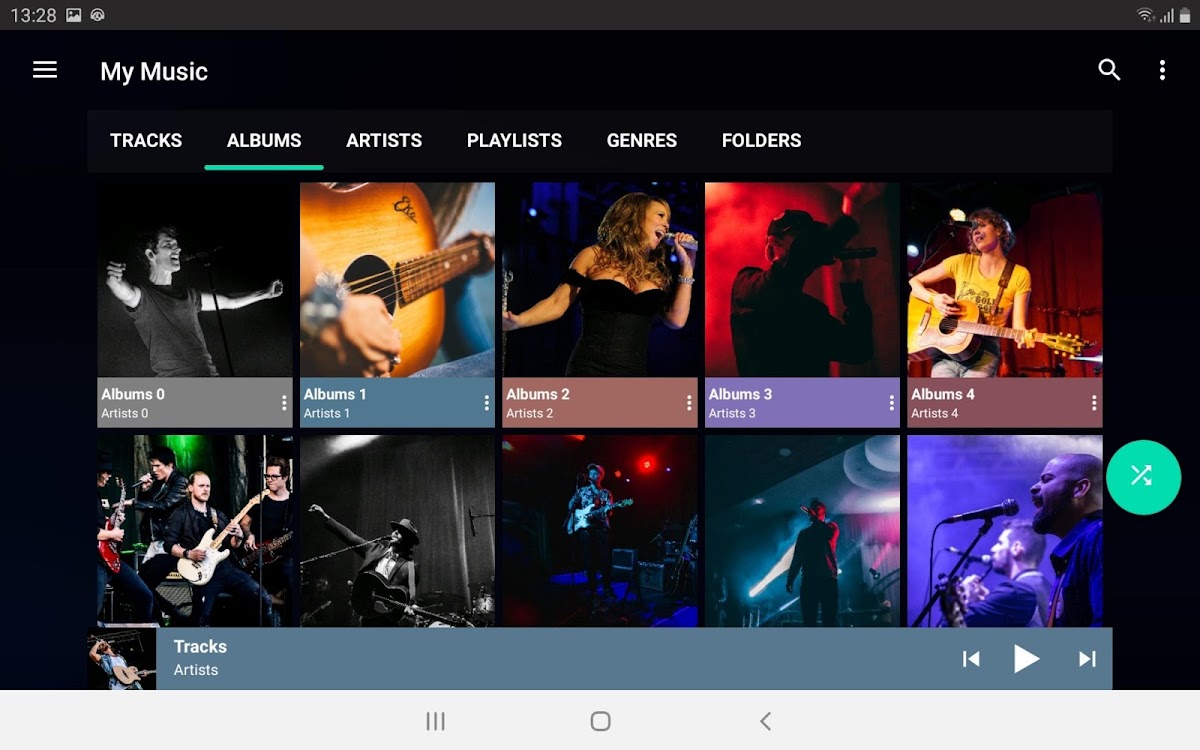The image size is (1200, 750).
Task: Go to the Folders tab
Action: pos(761,141)
